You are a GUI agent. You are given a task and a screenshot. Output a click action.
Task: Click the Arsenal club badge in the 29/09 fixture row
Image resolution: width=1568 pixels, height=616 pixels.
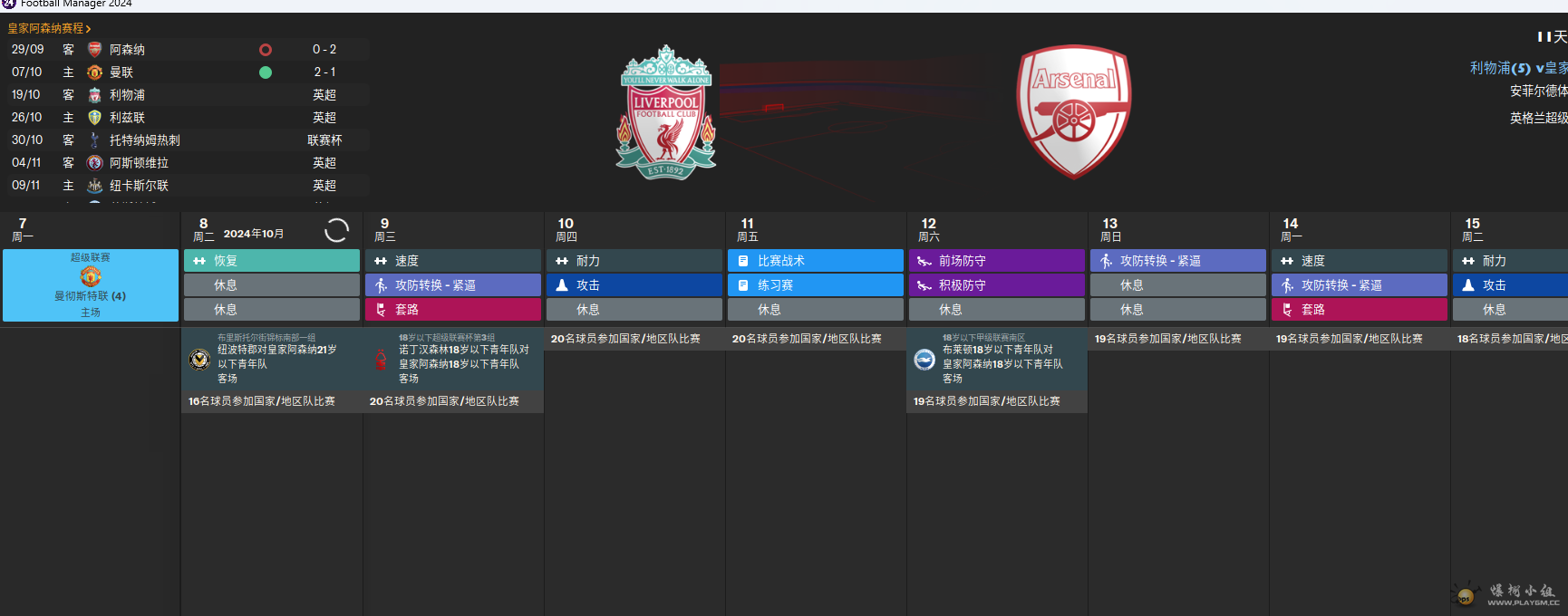pyautogui.click(x=94, y=50)
